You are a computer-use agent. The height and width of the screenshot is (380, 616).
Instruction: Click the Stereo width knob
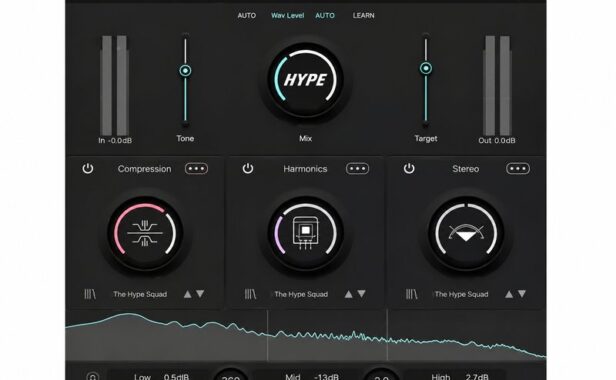466,233
